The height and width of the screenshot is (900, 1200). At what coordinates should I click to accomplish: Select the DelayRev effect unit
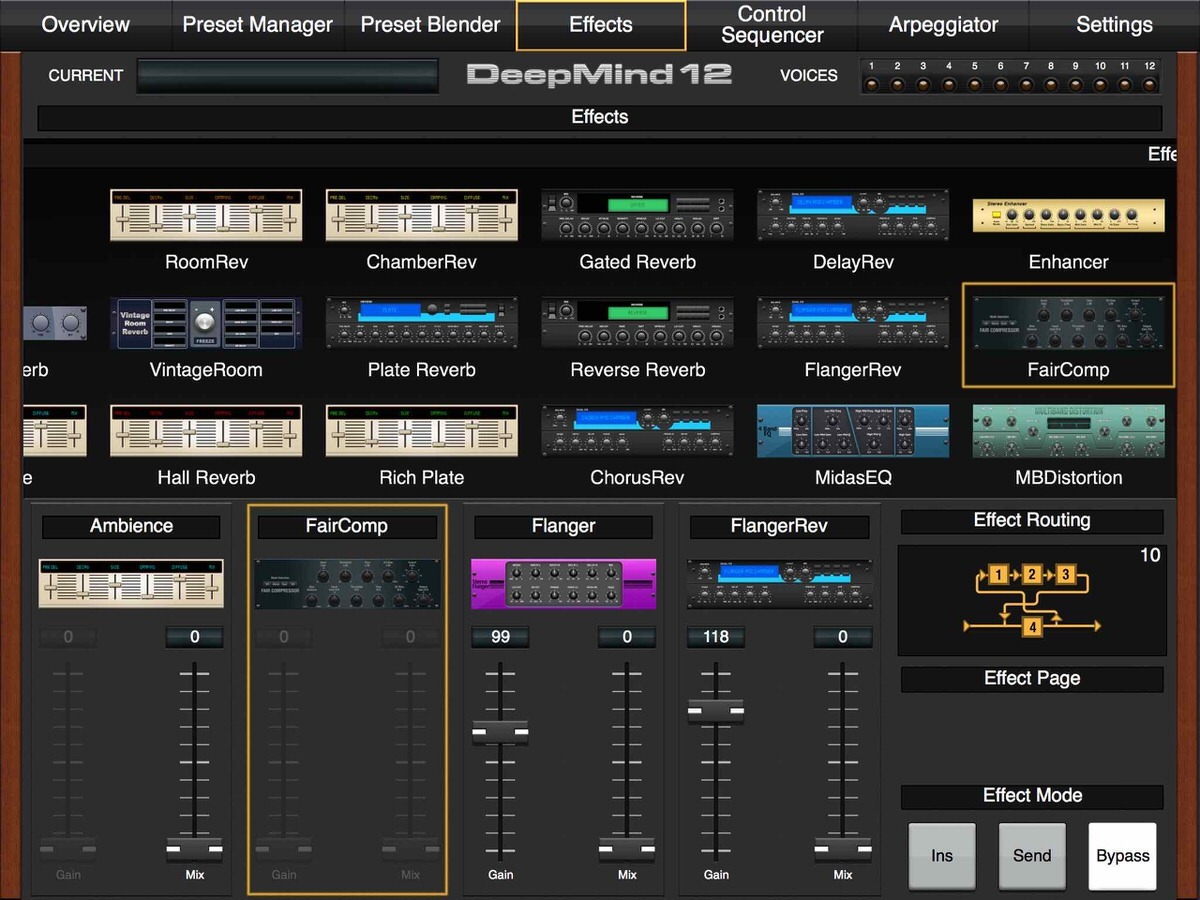(x=853, y=215)
